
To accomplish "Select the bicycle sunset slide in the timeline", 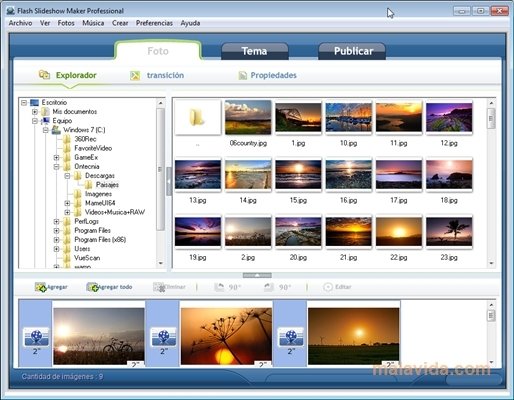I will point(99,336).
